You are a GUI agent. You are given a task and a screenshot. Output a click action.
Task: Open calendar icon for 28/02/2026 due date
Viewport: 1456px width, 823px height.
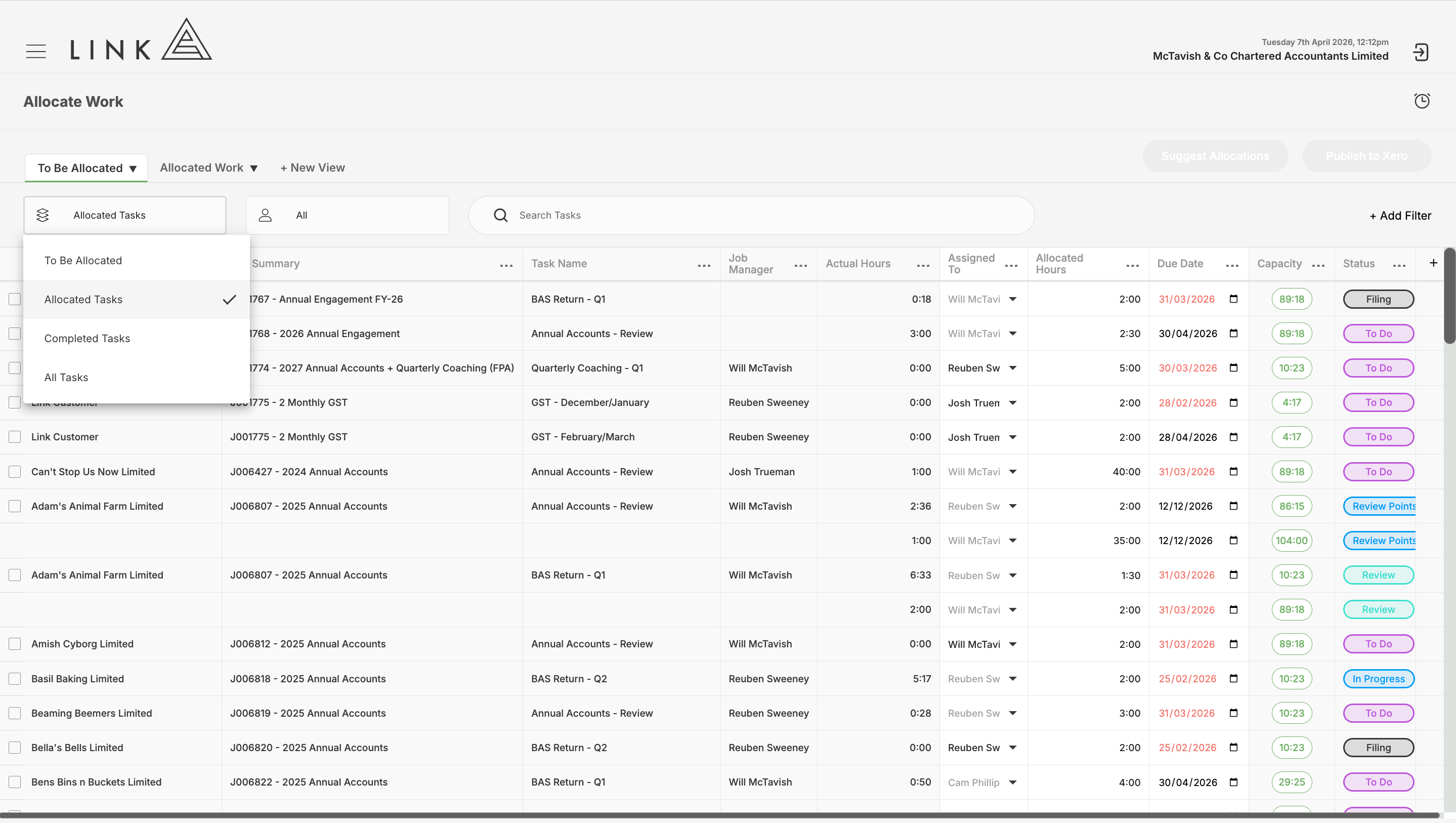1233,403
